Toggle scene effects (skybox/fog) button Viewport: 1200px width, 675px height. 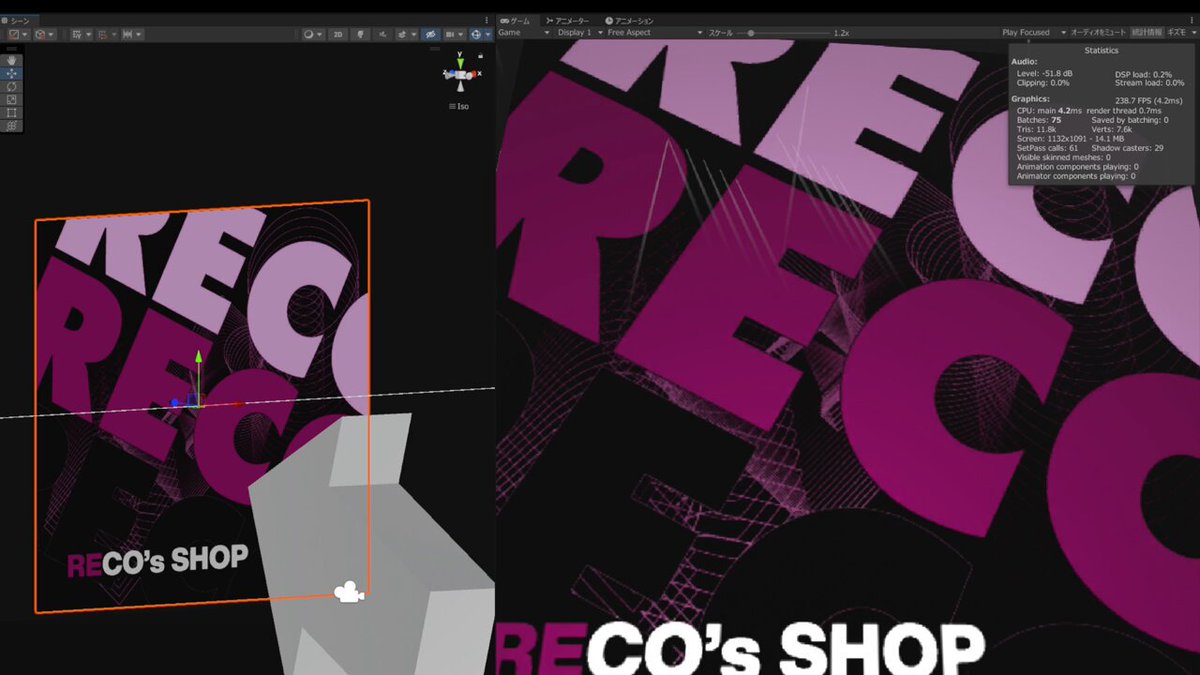(402, 34)
